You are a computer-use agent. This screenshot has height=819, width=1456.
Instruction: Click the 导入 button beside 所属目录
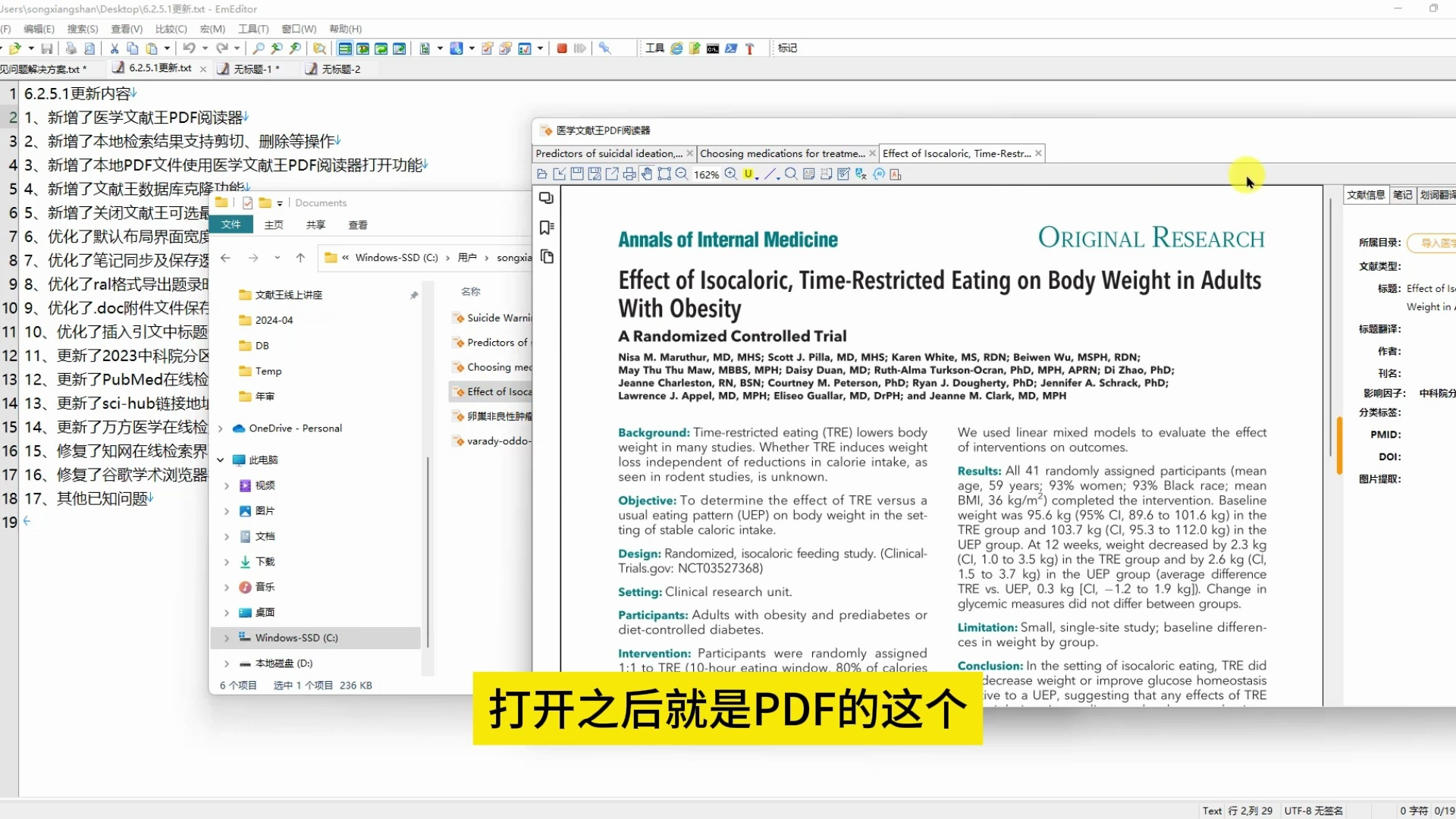1432,243
